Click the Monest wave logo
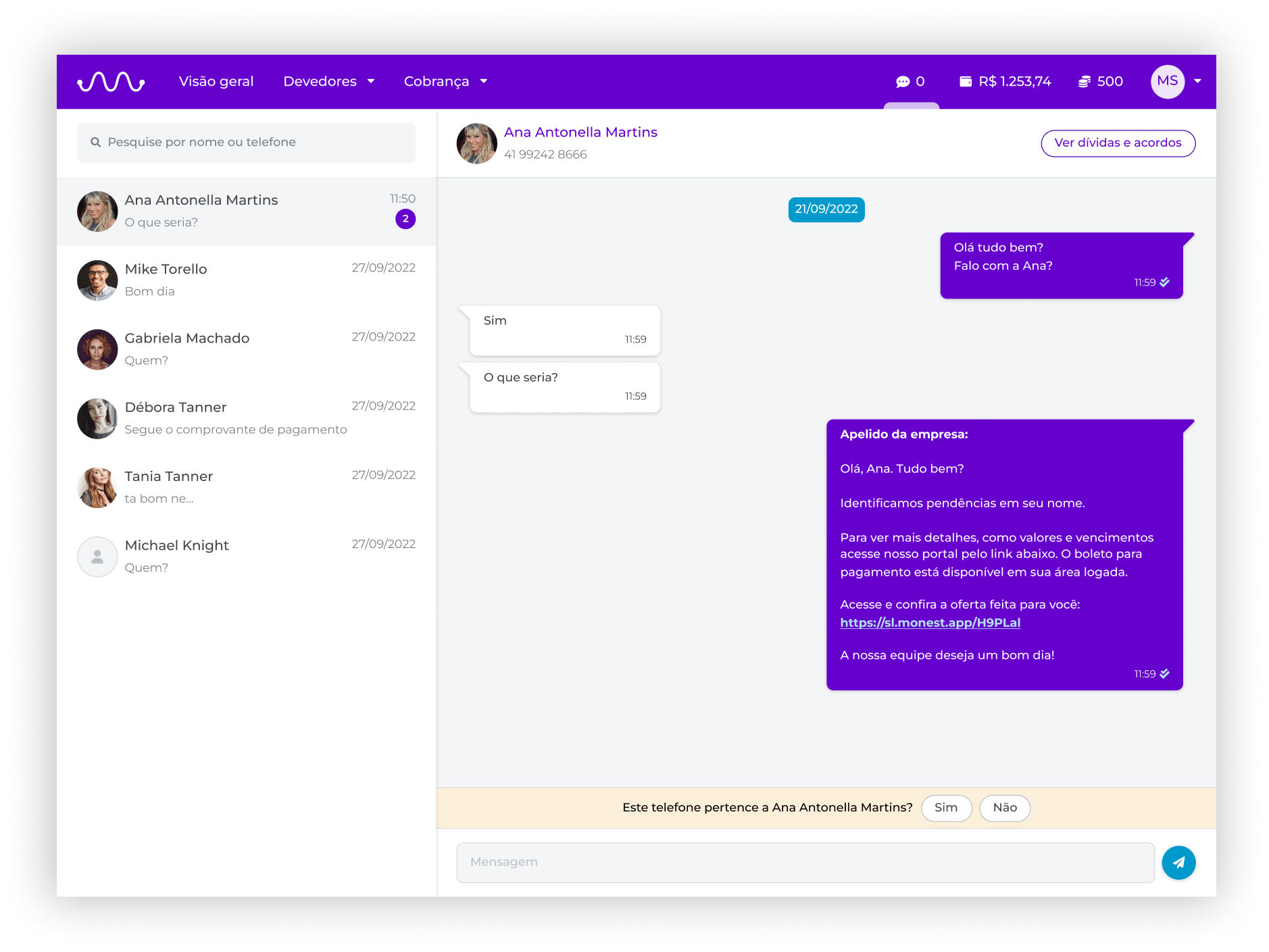 [x=111, y=82]
